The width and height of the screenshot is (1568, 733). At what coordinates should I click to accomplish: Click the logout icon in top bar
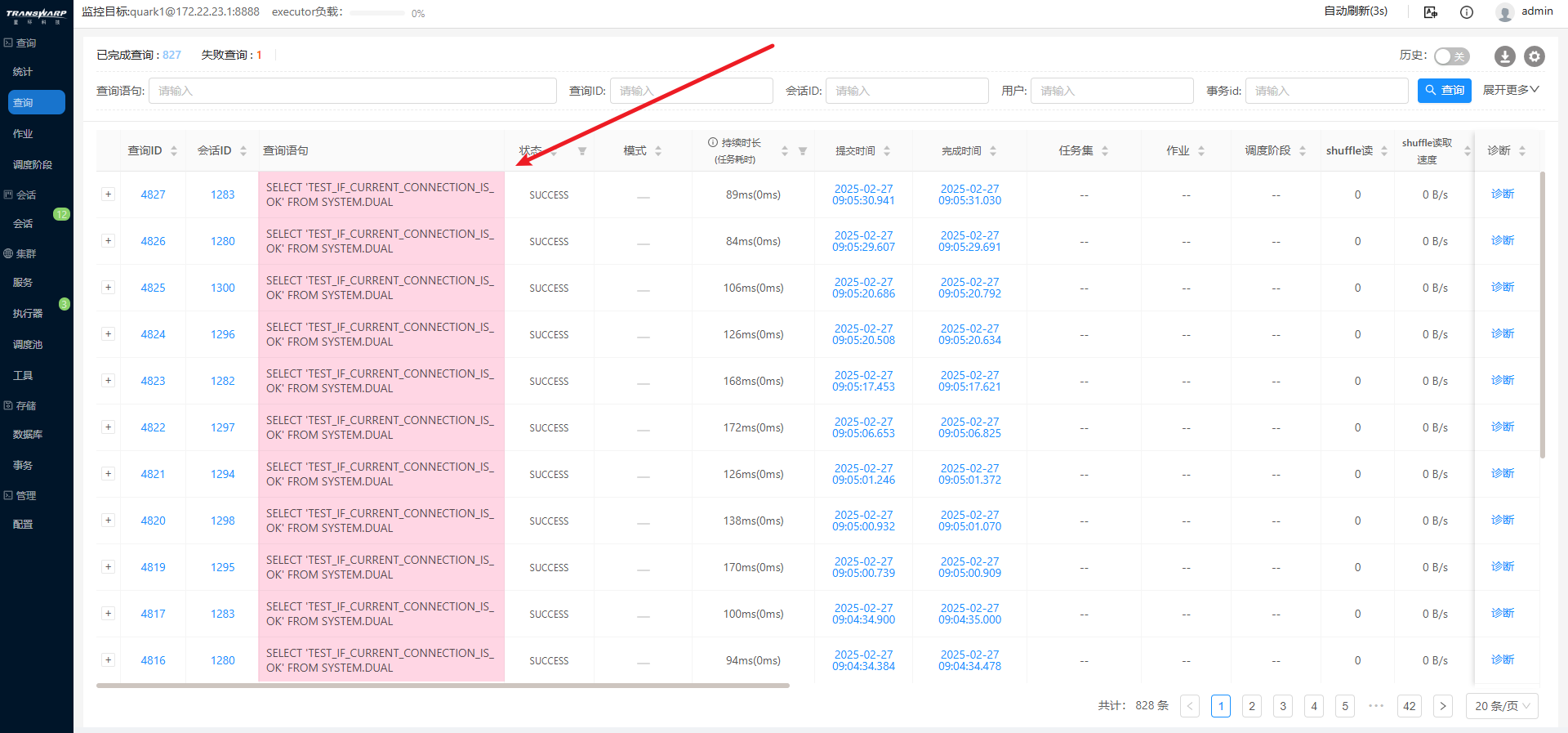1431,12
